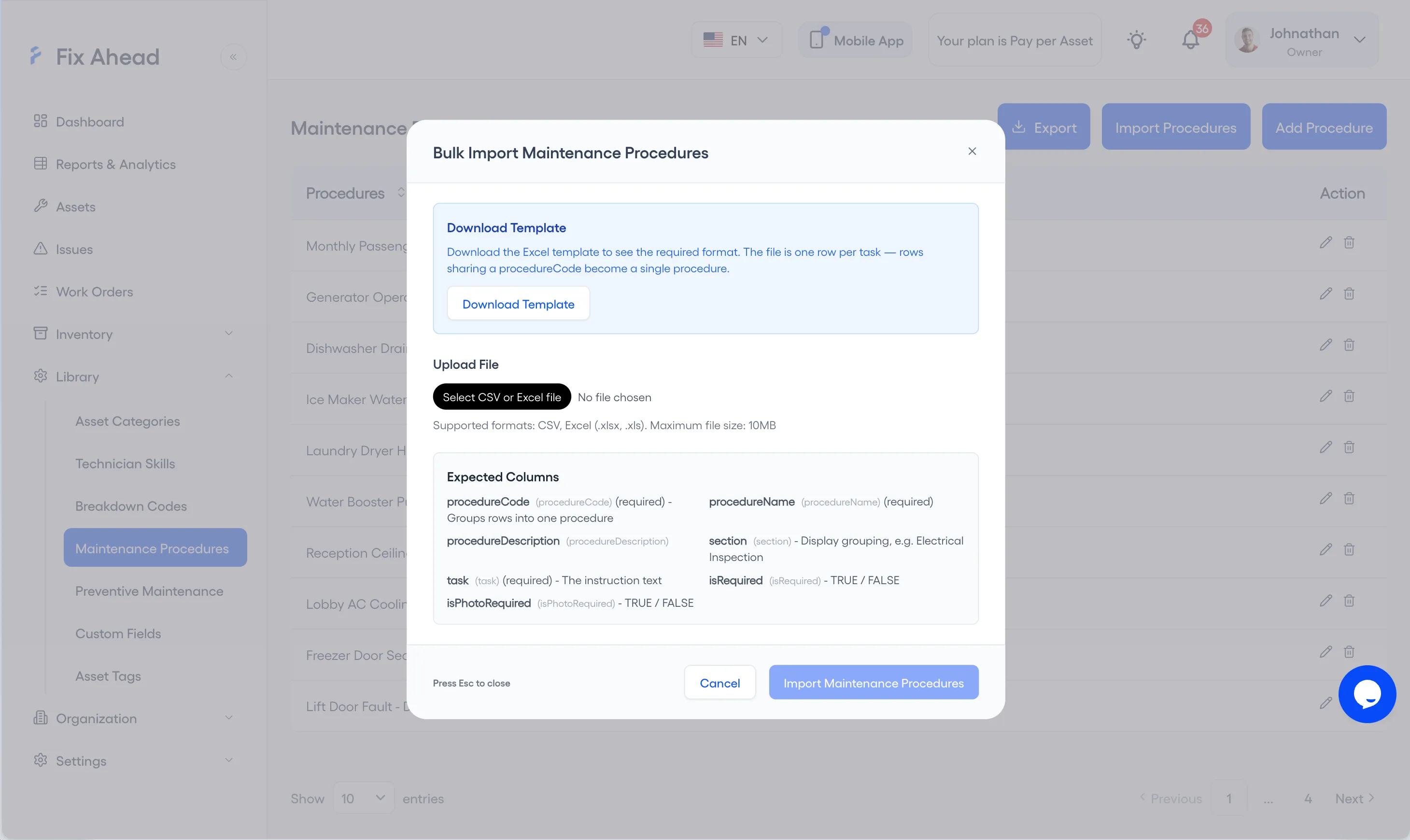Viewport: 1410px width, 840px height.
Task: Click Select CSV or Excel file
Action: (502, 397)
